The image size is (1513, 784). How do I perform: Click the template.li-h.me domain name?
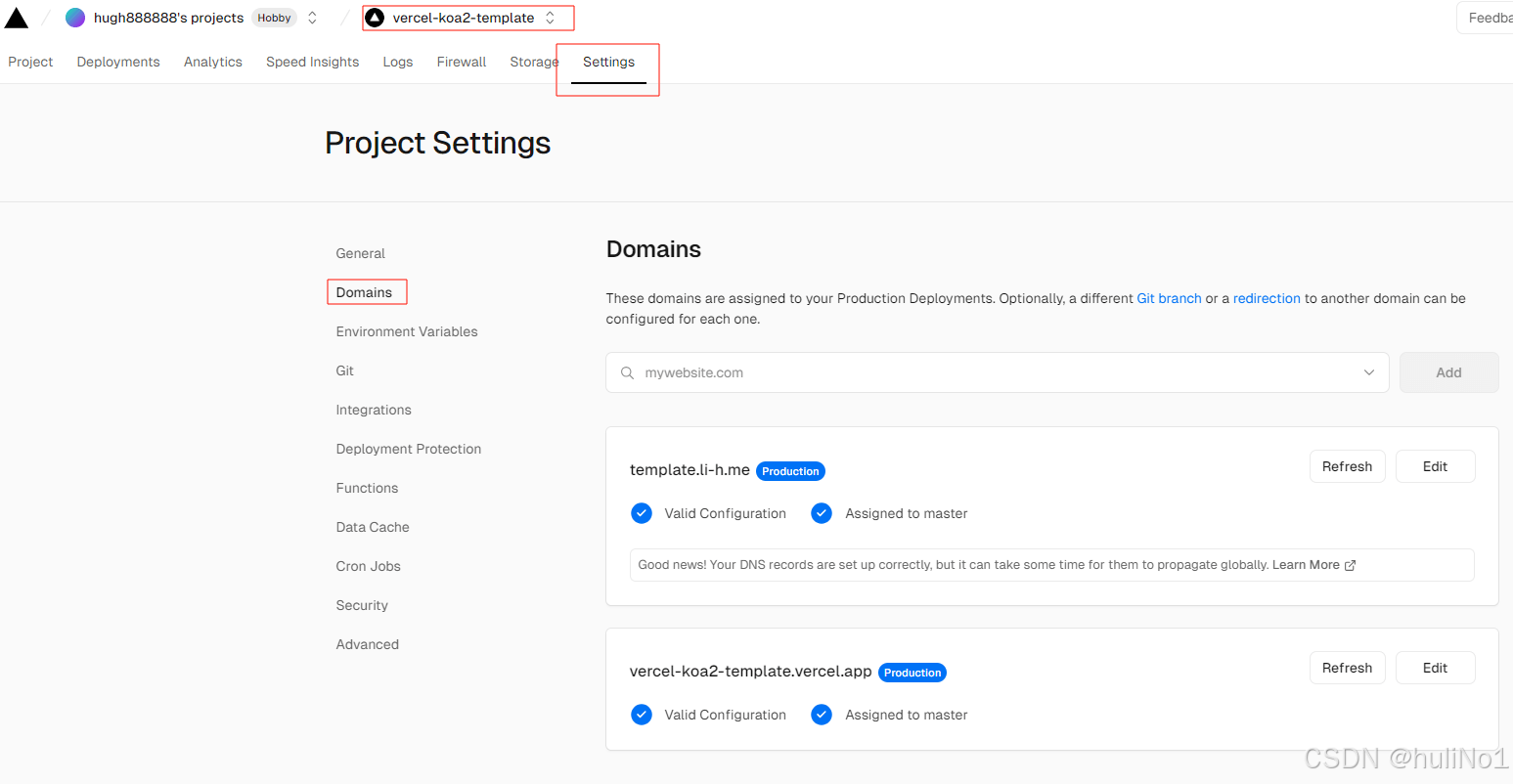click(x=690, y=470)
